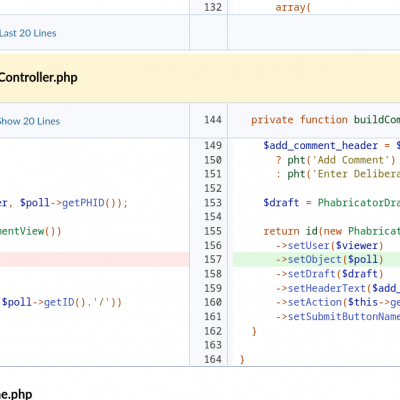Screen dimensions: 400x400
Task: Select line number 150
Action: 213,160
